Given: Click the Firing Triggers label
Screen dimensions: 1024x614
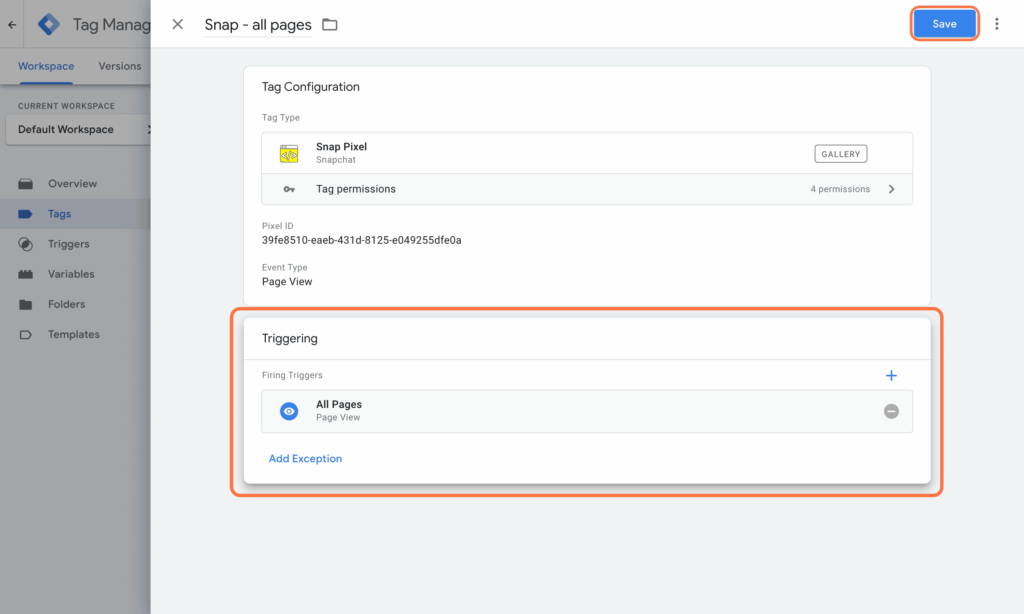Looking at the screenshot, I should 292,375.
